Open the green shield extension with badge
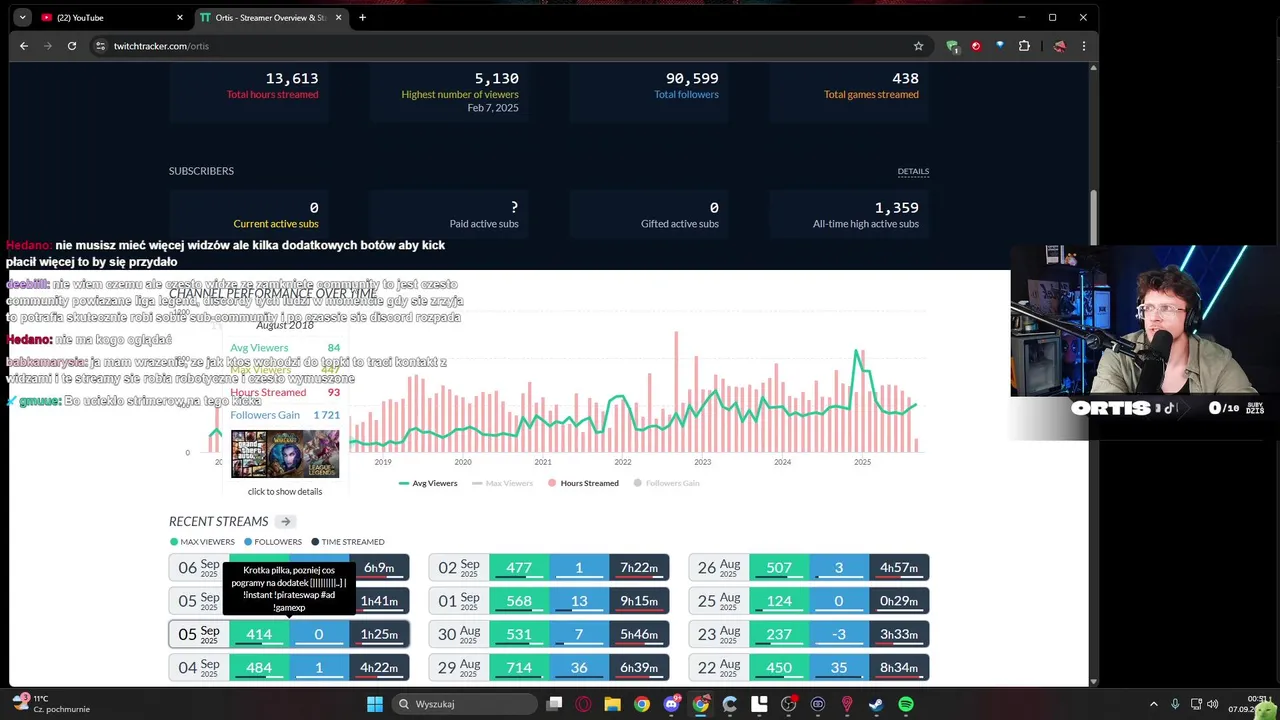 [x=952, y=46]
